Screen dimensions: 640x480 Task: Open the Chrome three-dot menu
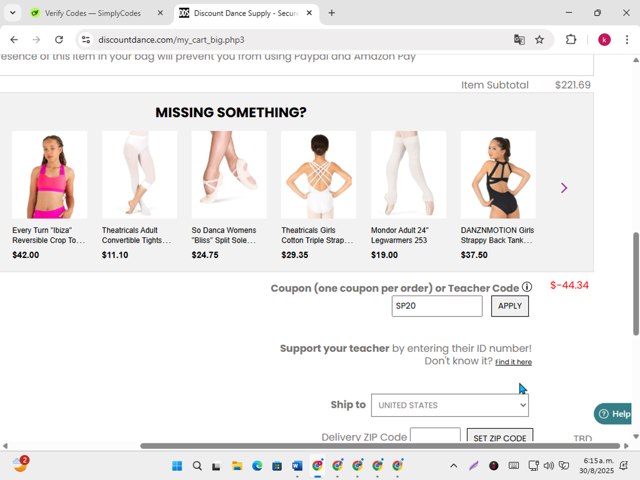click(627, 40)
